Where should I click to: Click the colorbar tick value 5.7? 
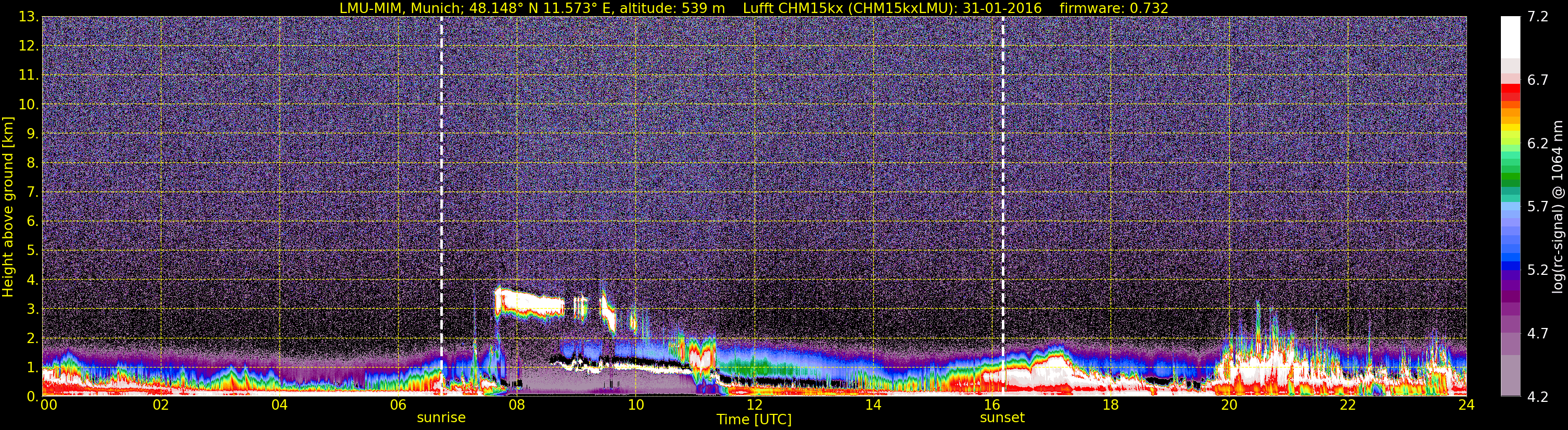1538,207
